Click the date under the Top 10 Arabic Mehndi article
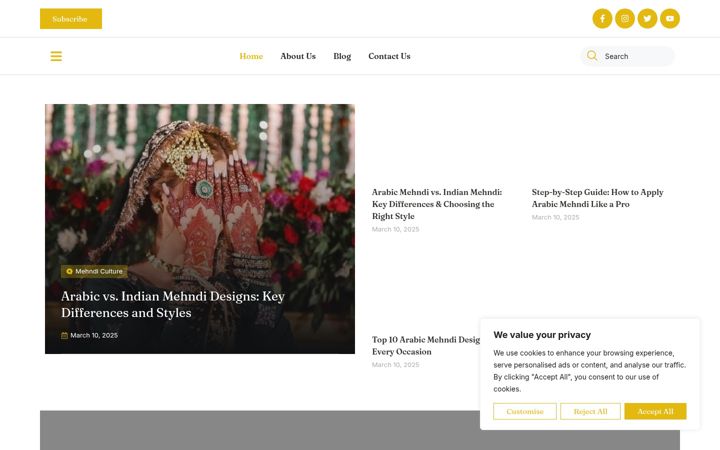 (395, 365)
